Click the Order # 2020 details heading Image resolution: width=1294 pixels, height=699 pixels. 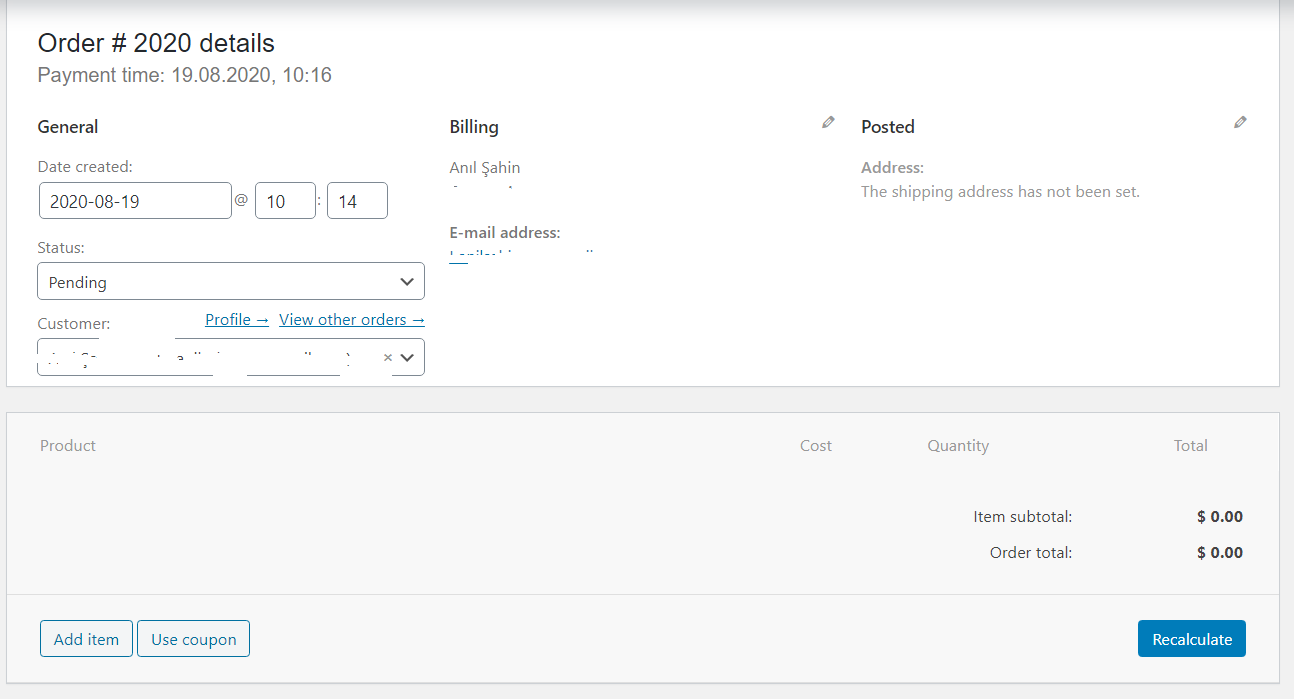click(155, 43)
